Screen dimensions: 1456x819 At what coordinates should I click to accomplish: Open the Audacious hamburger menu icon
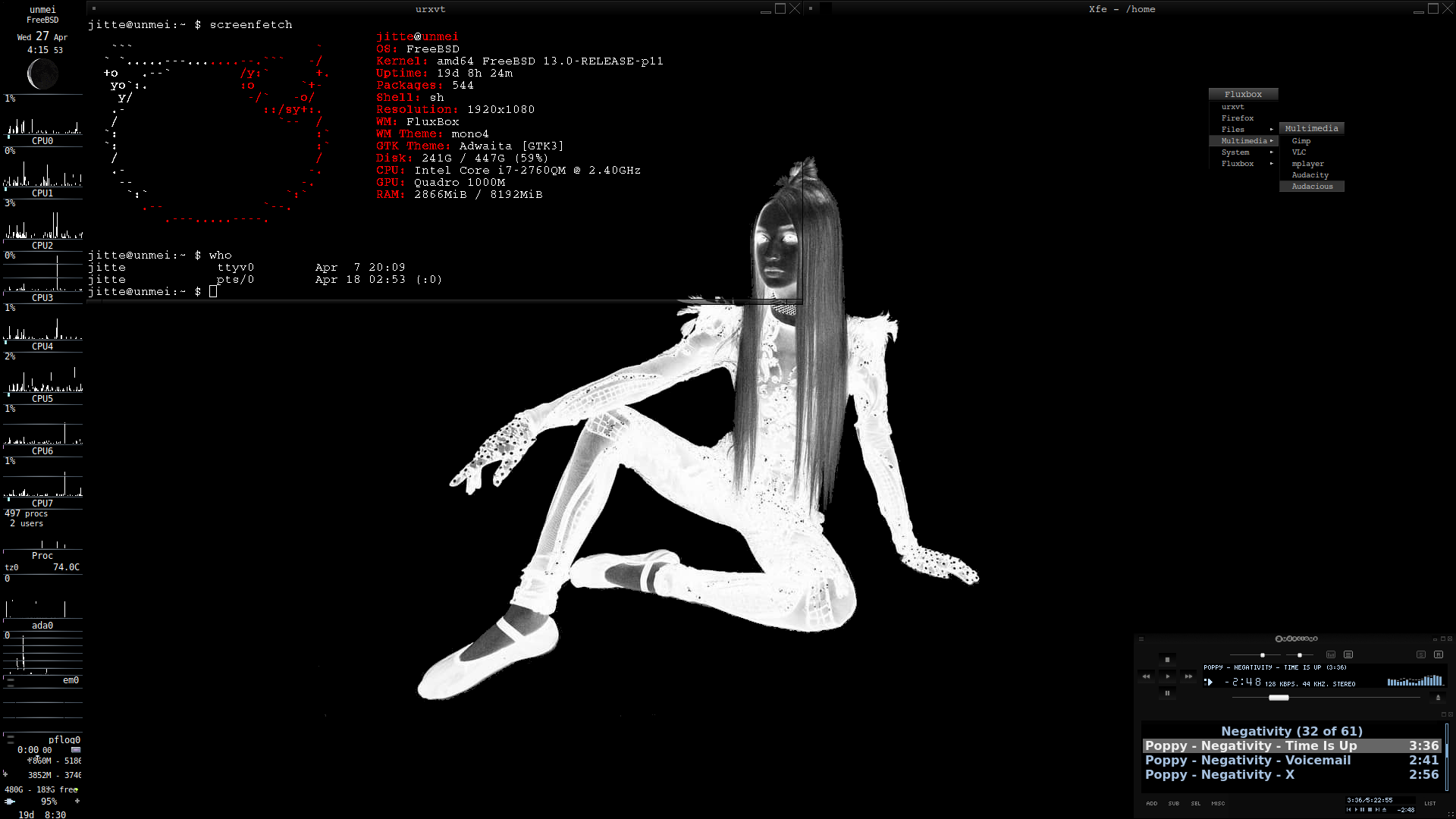pyautogui.click(x=1141, y=639)
